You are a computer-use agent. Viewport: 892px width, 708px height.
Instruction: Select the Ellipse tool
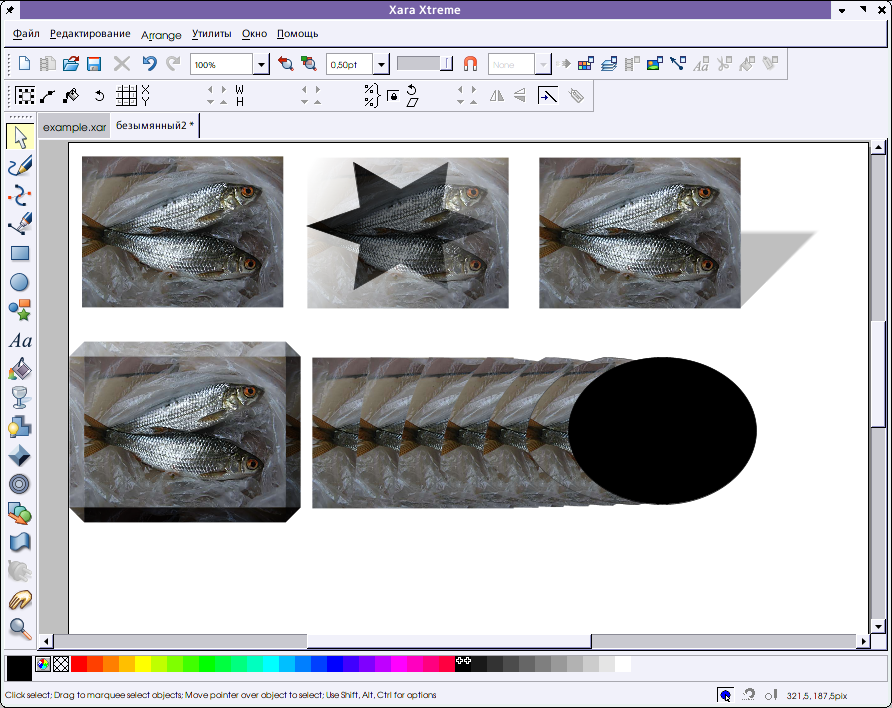19,282
